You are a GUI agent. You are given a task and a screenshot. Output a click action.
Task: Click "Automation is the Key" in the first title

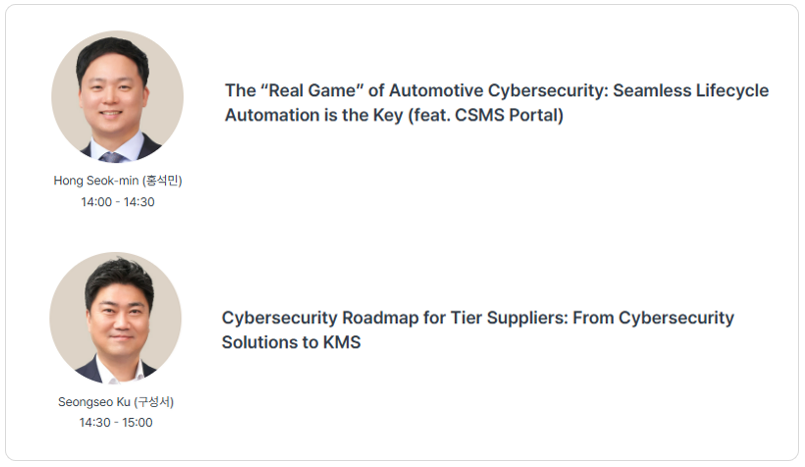(x=314, y=115)
